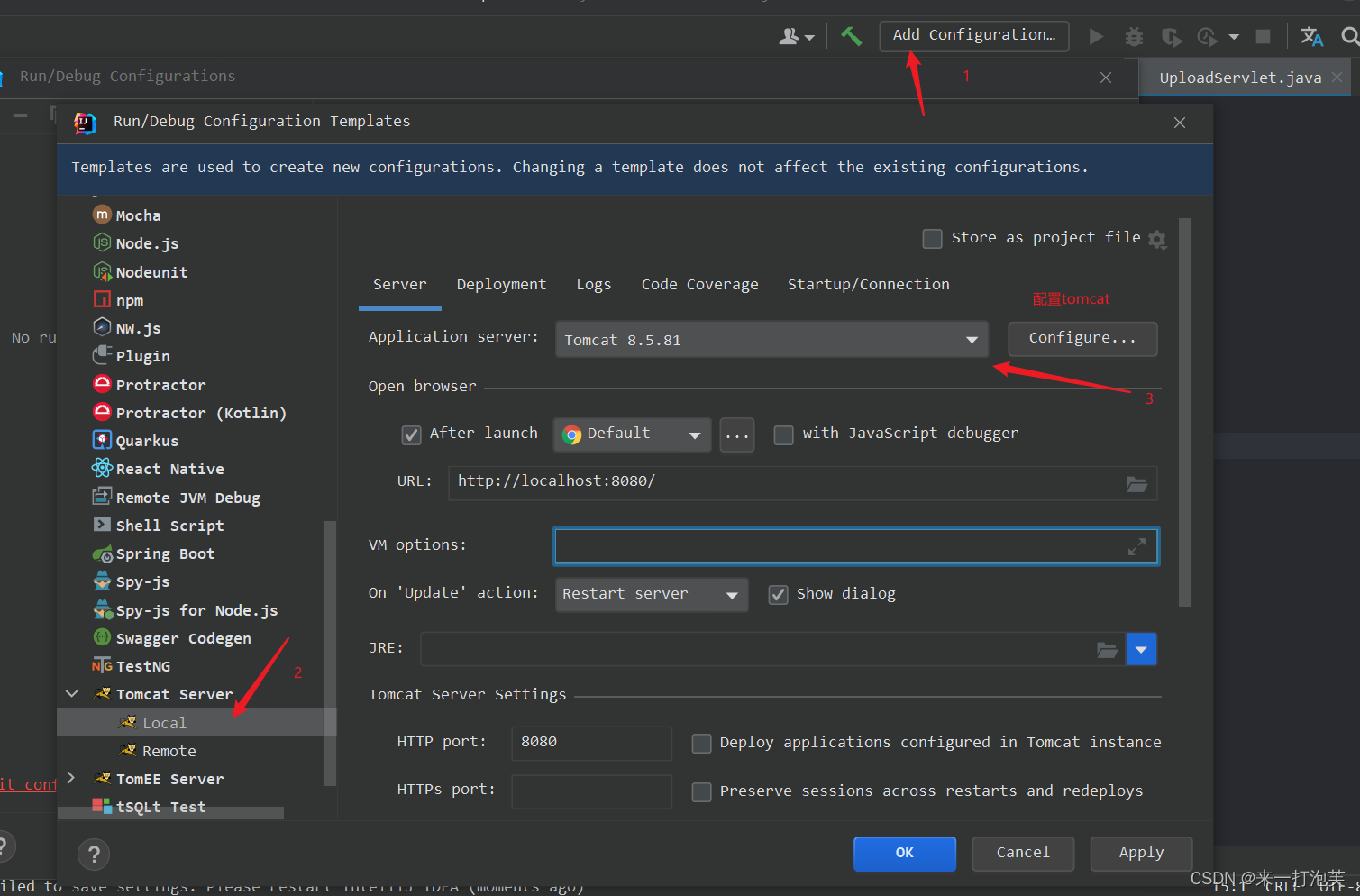Open the UploadServlet.java editor tab
1360x896 pixels.
click(1240, 78)
